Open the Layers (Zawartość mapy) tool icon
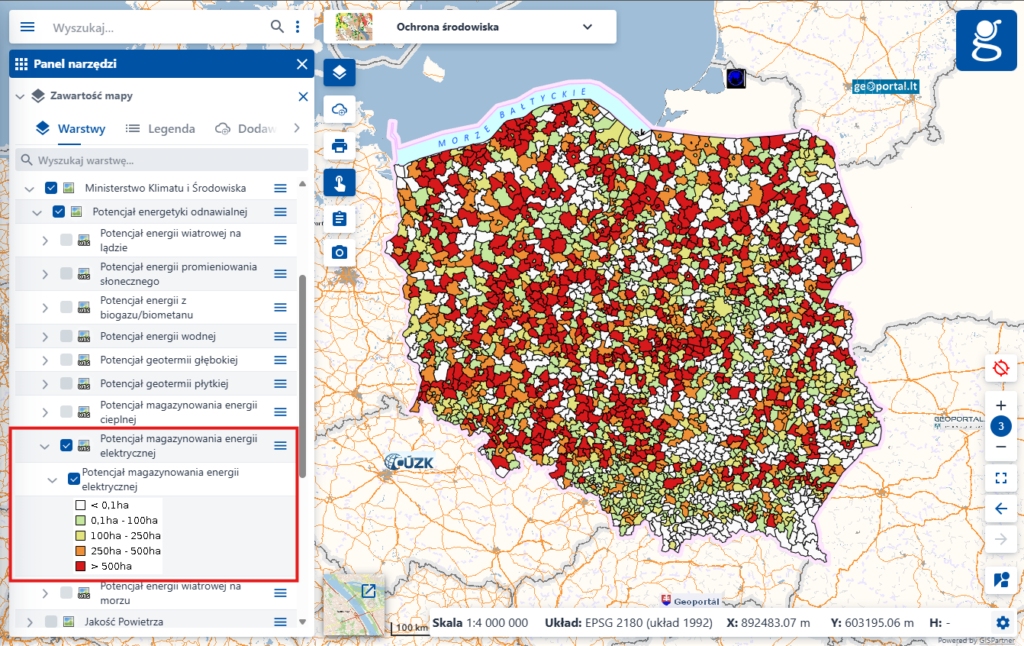Viewport: 1024px width, 646px height. pyautogui.click(x=339, y=72)
